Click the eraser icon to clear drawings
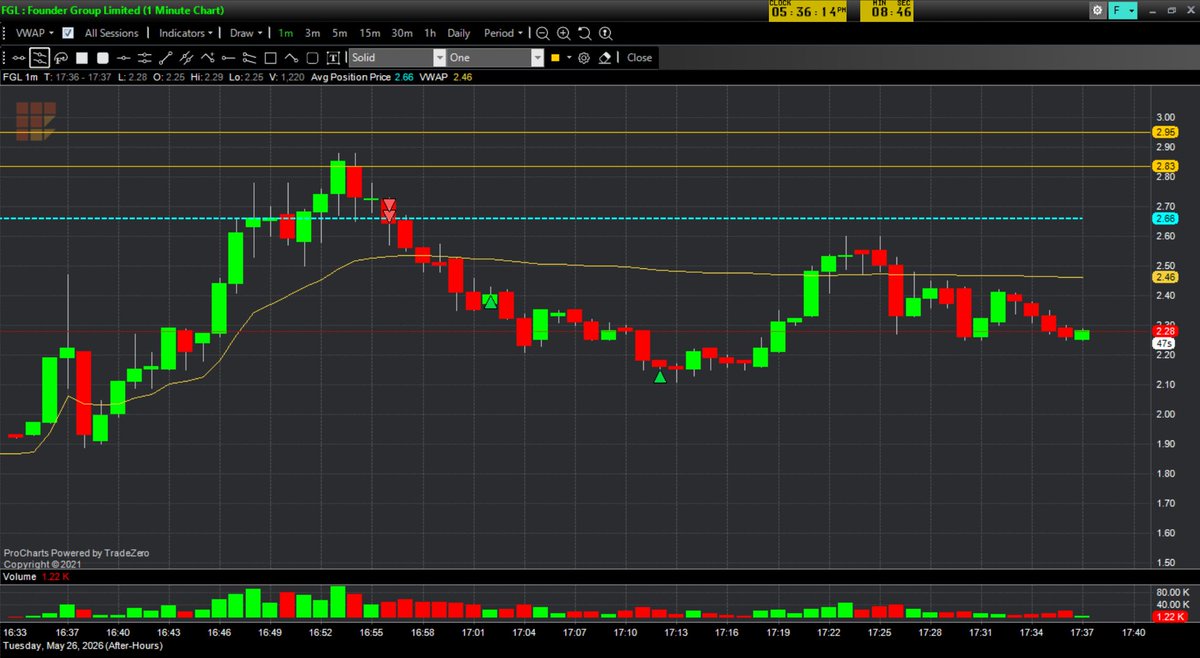This screenshot has width=1200, height=658. point(604,58)
